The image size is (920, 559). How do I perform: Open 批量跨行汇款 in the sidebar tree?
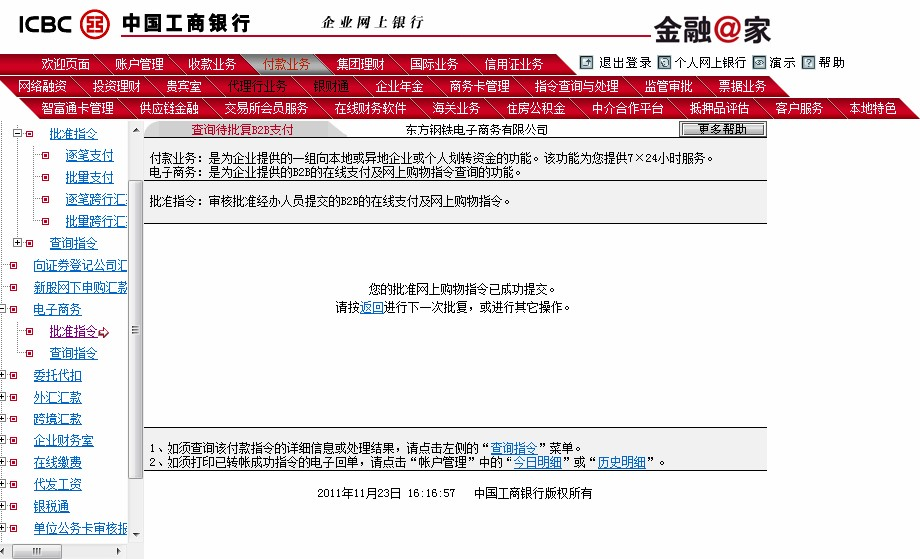(x=96, y=221)
